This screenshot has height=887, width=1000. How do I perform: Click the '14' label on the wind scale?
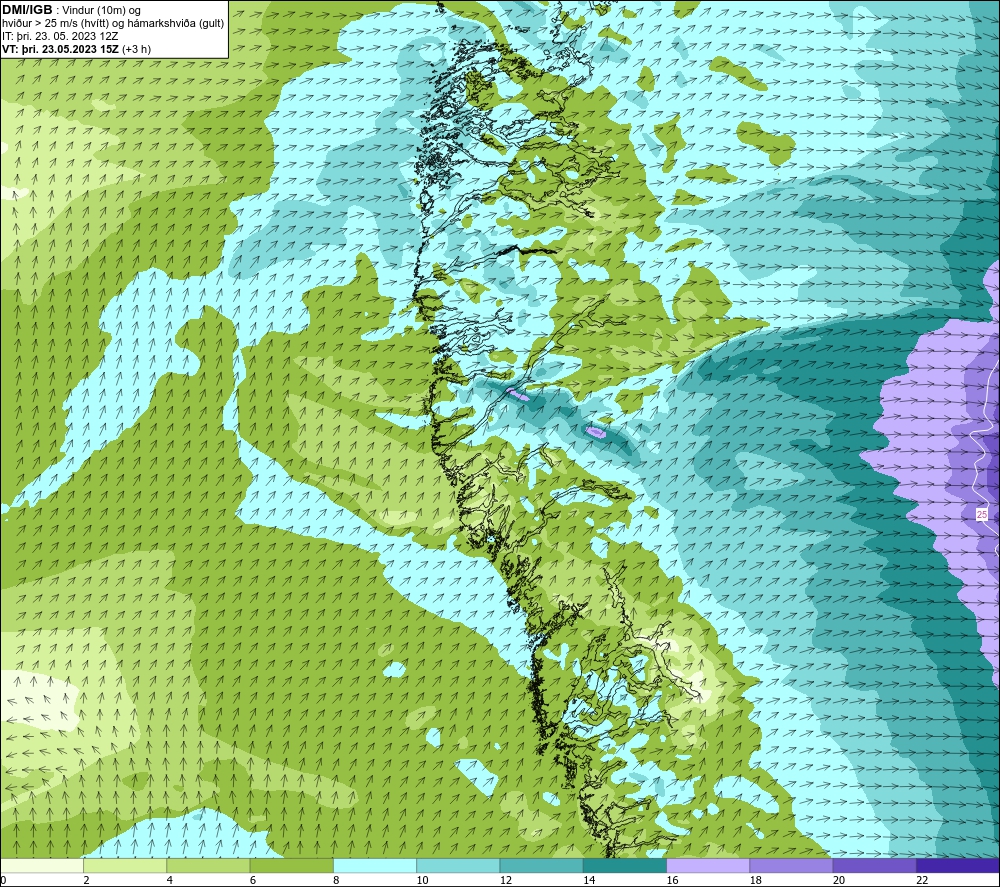pyautogui.click(x=589, y=880)
